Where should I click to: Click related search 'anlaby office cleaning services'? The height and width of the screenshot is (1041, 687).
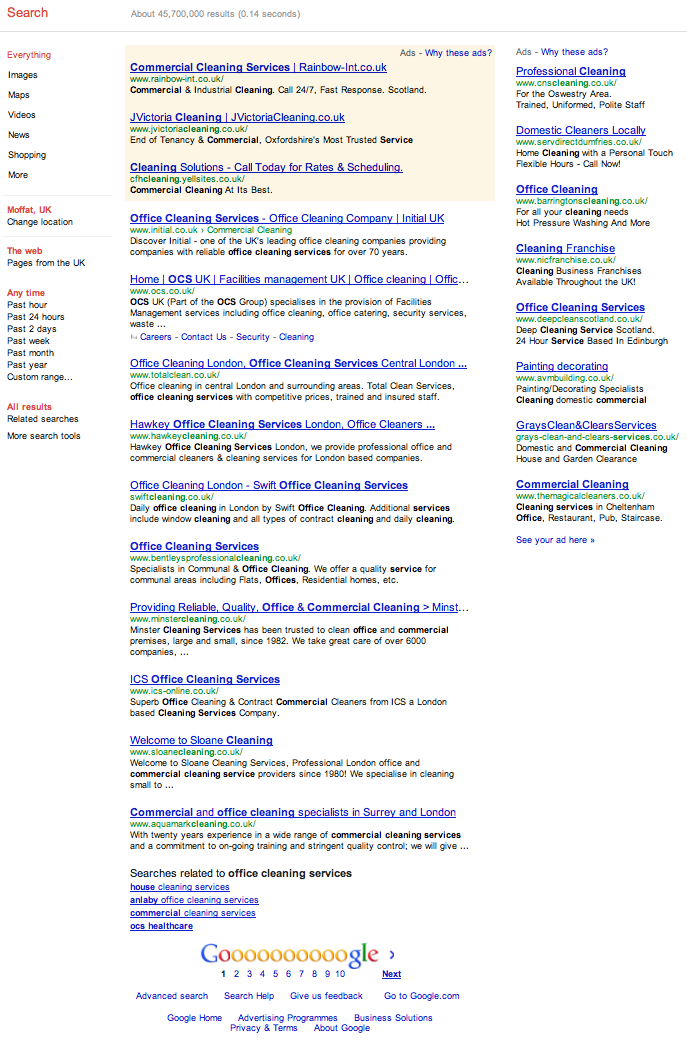[194, 900]
